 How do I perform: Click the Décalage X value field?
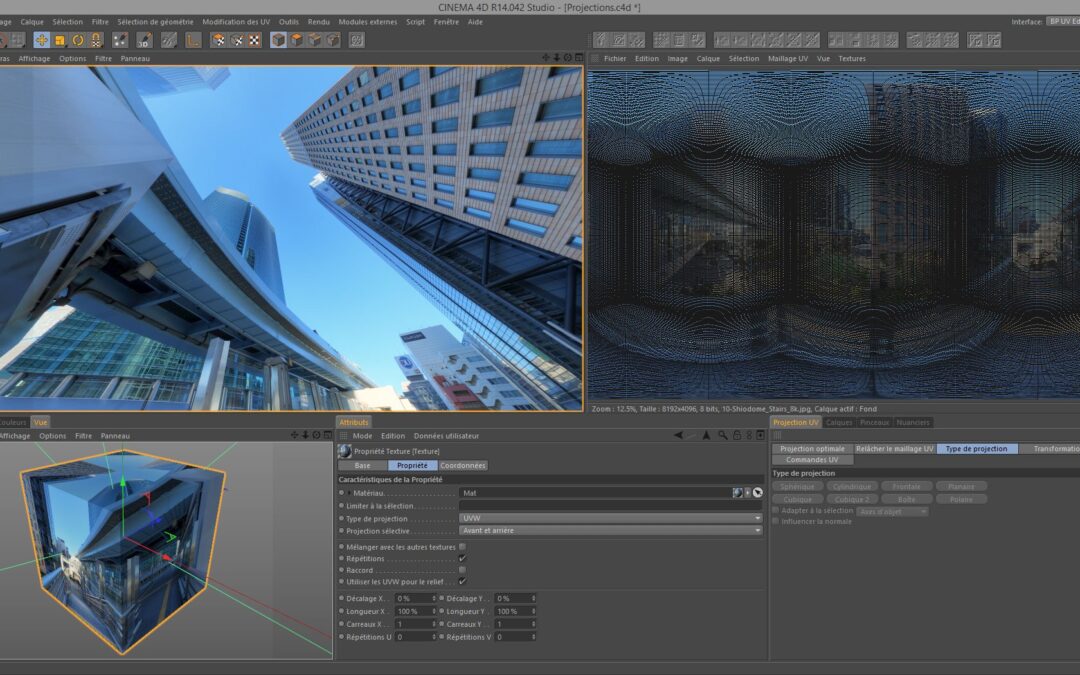point(412,598)
